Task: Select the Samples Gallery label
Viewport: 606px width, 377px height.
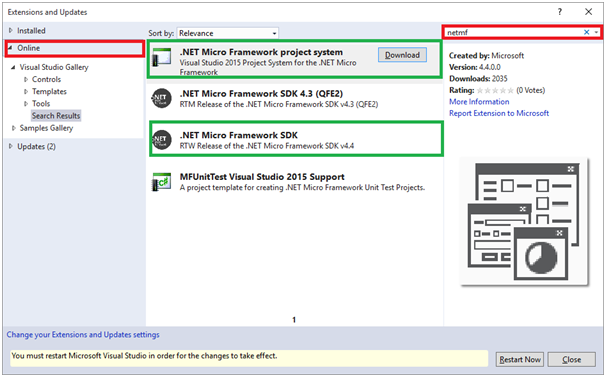Action: (x=46, y=128)
